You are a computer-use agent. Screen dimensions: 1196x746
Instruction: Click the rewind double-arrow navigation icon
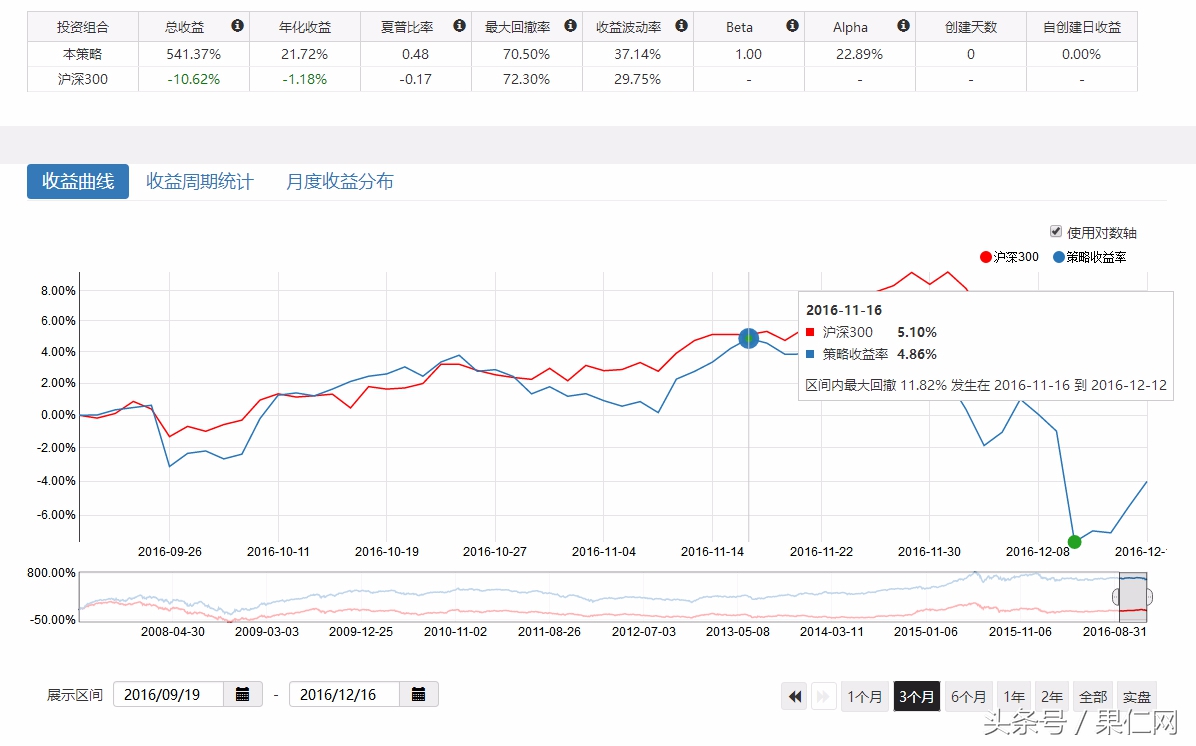[x=794, y=696]
